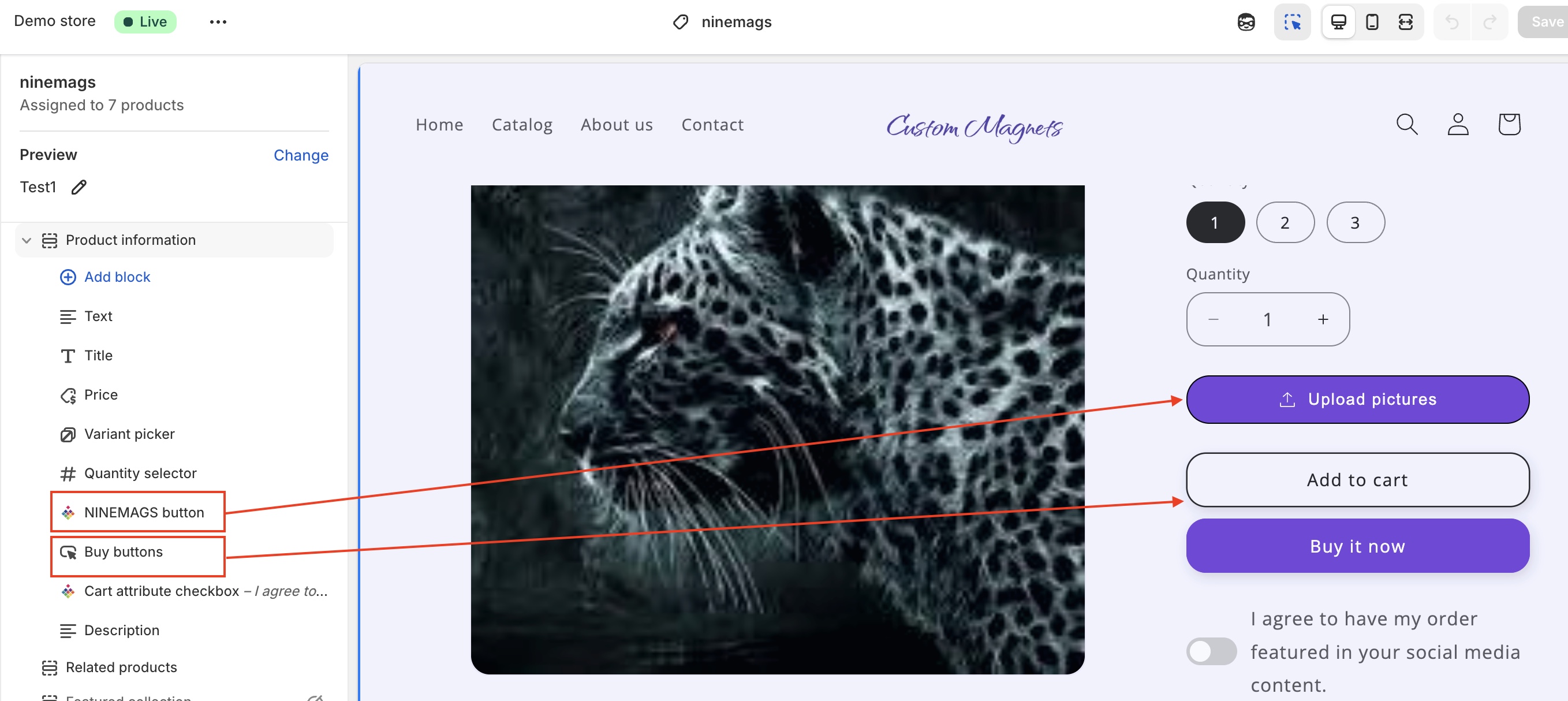Select variant option 3
Image resolution: width=1568 pixels, height=701 pixels.
pyautogui.click(x=1355, y=222)
